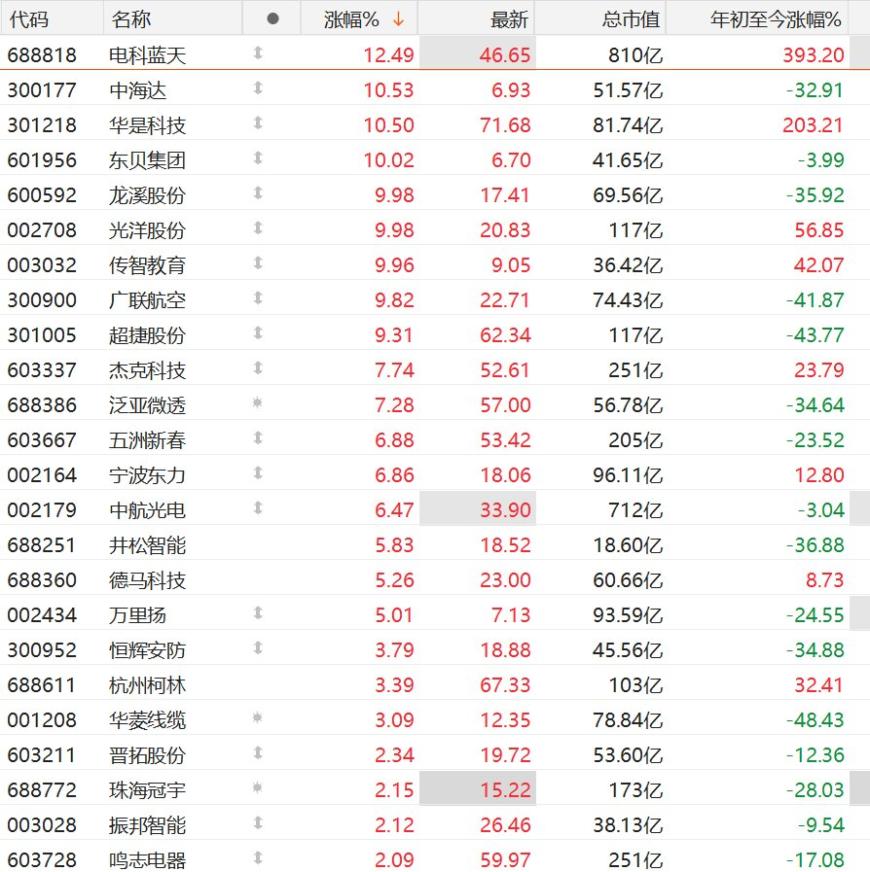Select stock name 广联航空
Screen dimensions: 870x872
tap(147, 300)
